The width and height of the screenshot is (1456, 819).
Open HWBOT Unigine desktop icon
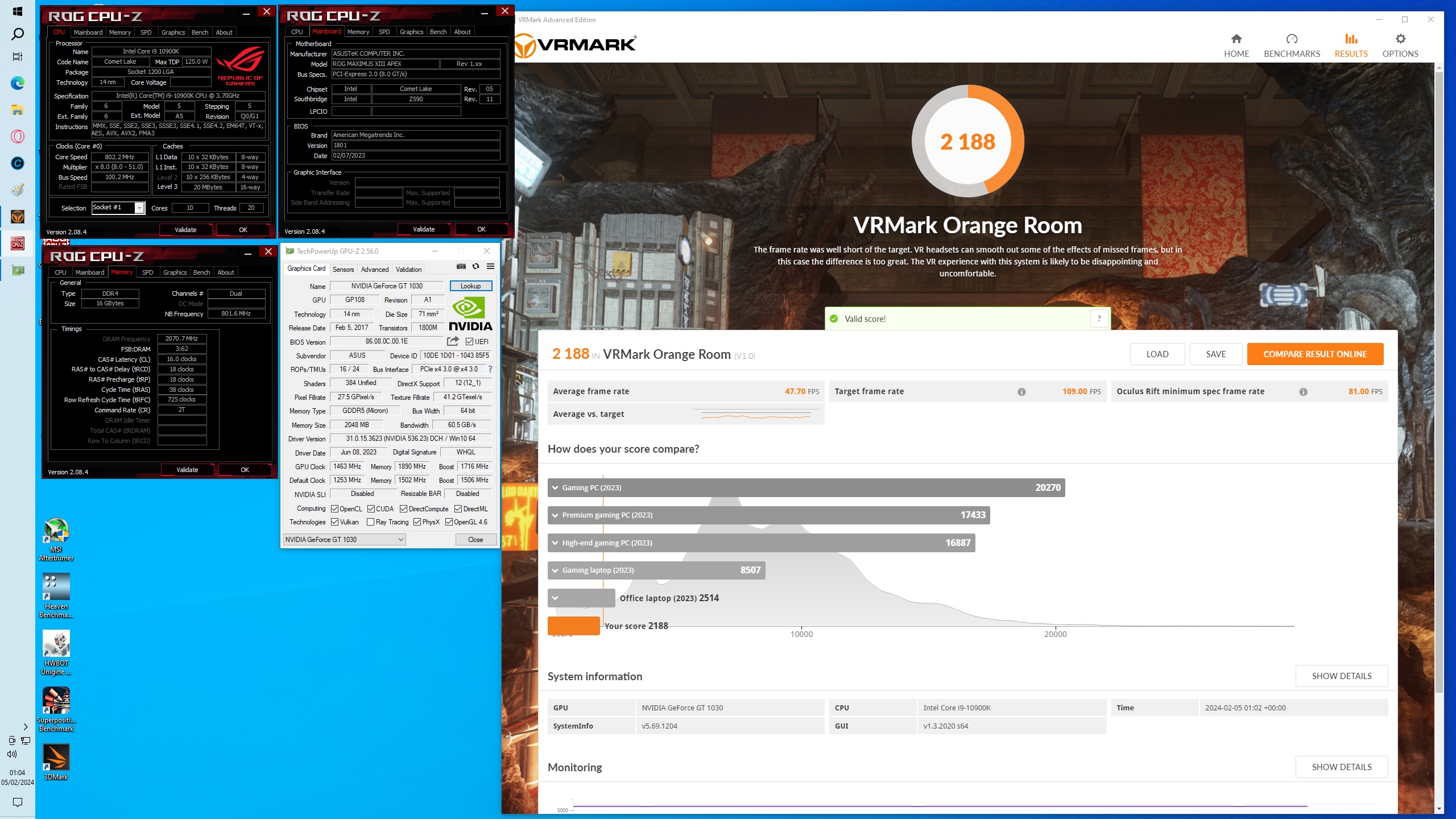point(56,652)
